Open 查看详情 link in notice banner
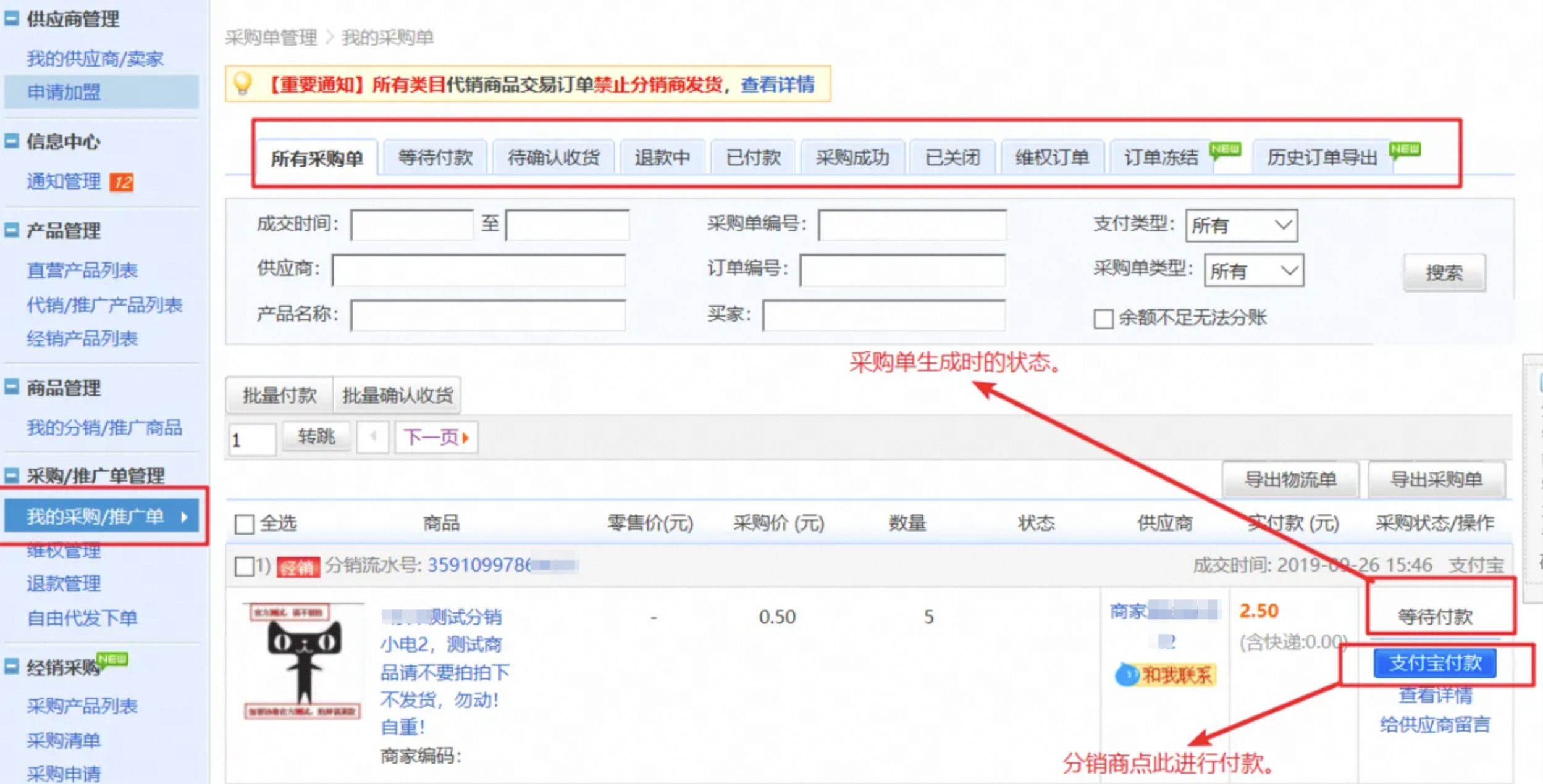 point(777,84)
